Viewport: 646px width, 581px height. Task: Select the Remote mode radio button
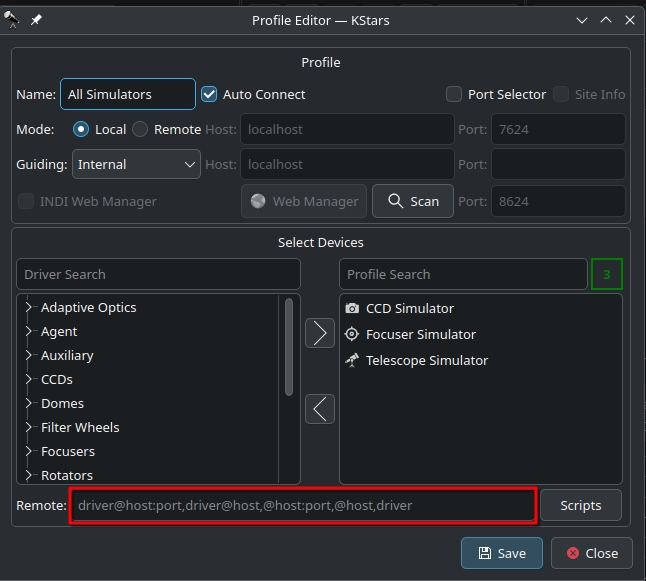[x=140, y=129]
